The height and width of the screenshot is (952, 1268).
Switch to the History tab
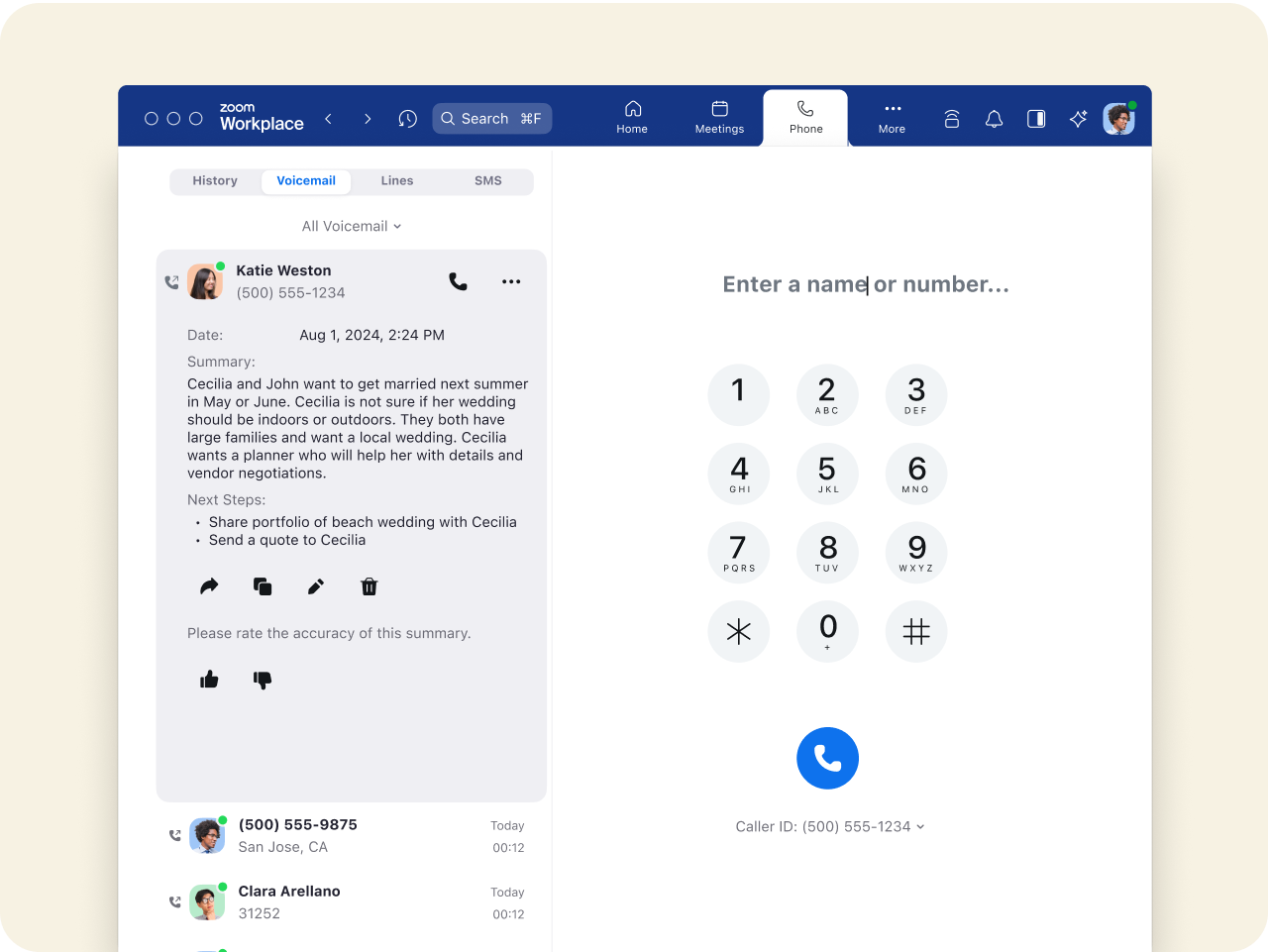(215, 181)
